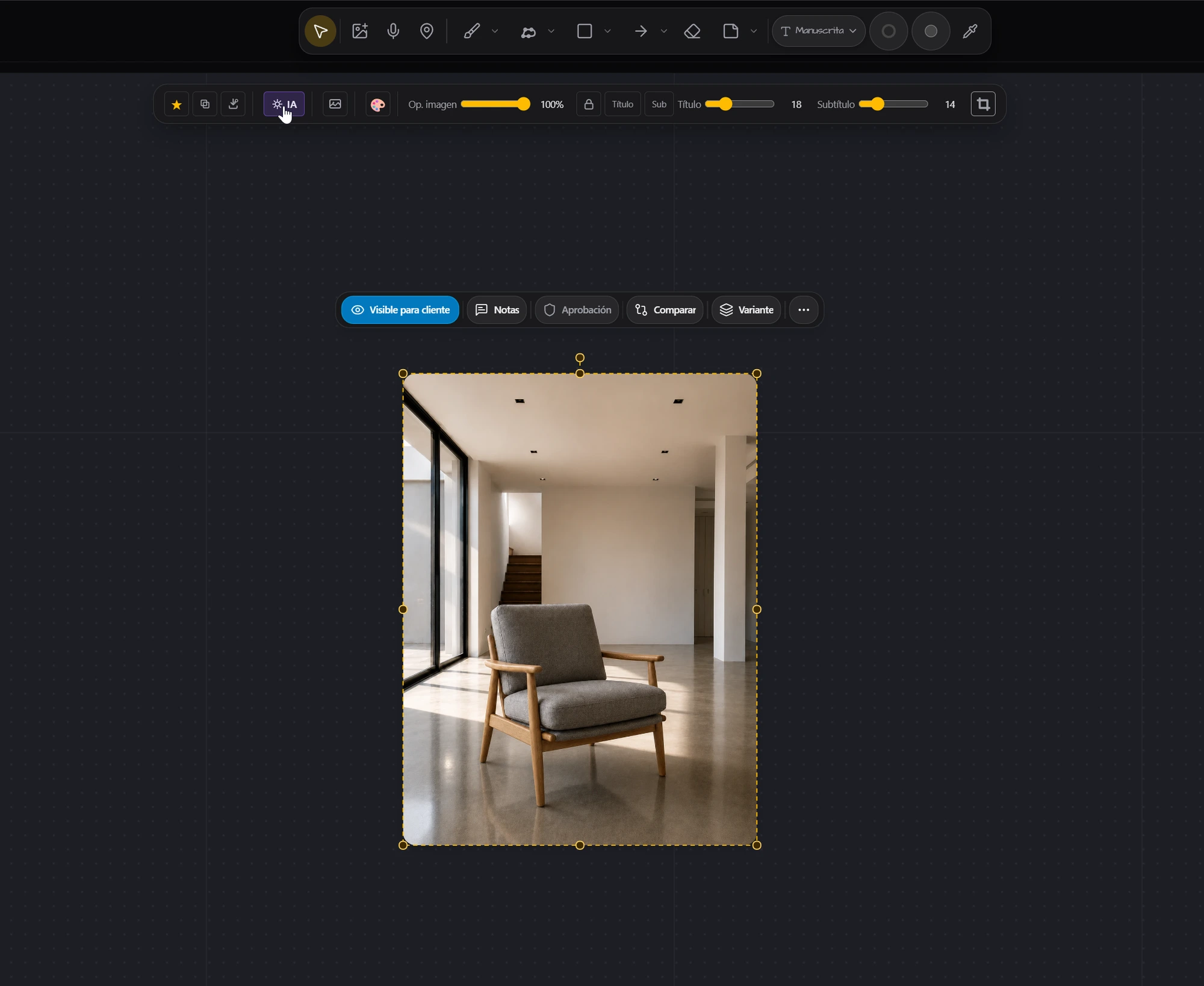Viewport: 1204px width, 986px height.
Task: Click the rotation handle above image
Action: [580, 358]
